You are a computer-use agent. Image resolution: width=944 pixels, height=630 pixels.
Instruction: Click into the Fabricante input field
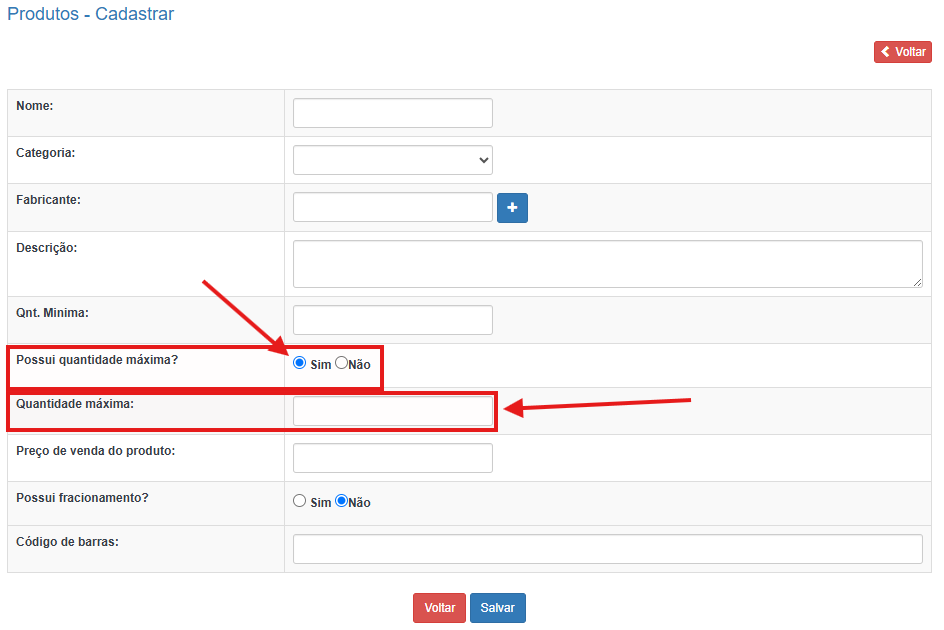[x=392, y=207]
